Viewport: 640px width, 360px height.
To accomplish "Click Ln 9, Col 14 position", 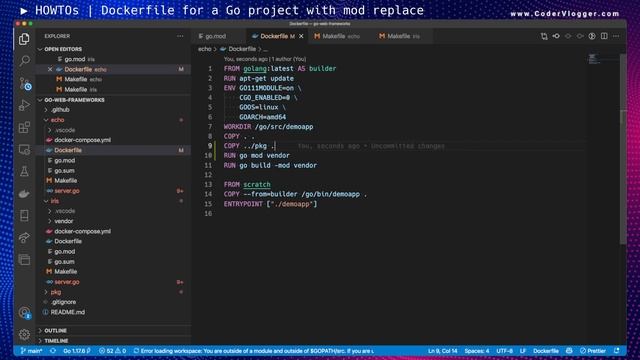I will click(x=442, y=351).
